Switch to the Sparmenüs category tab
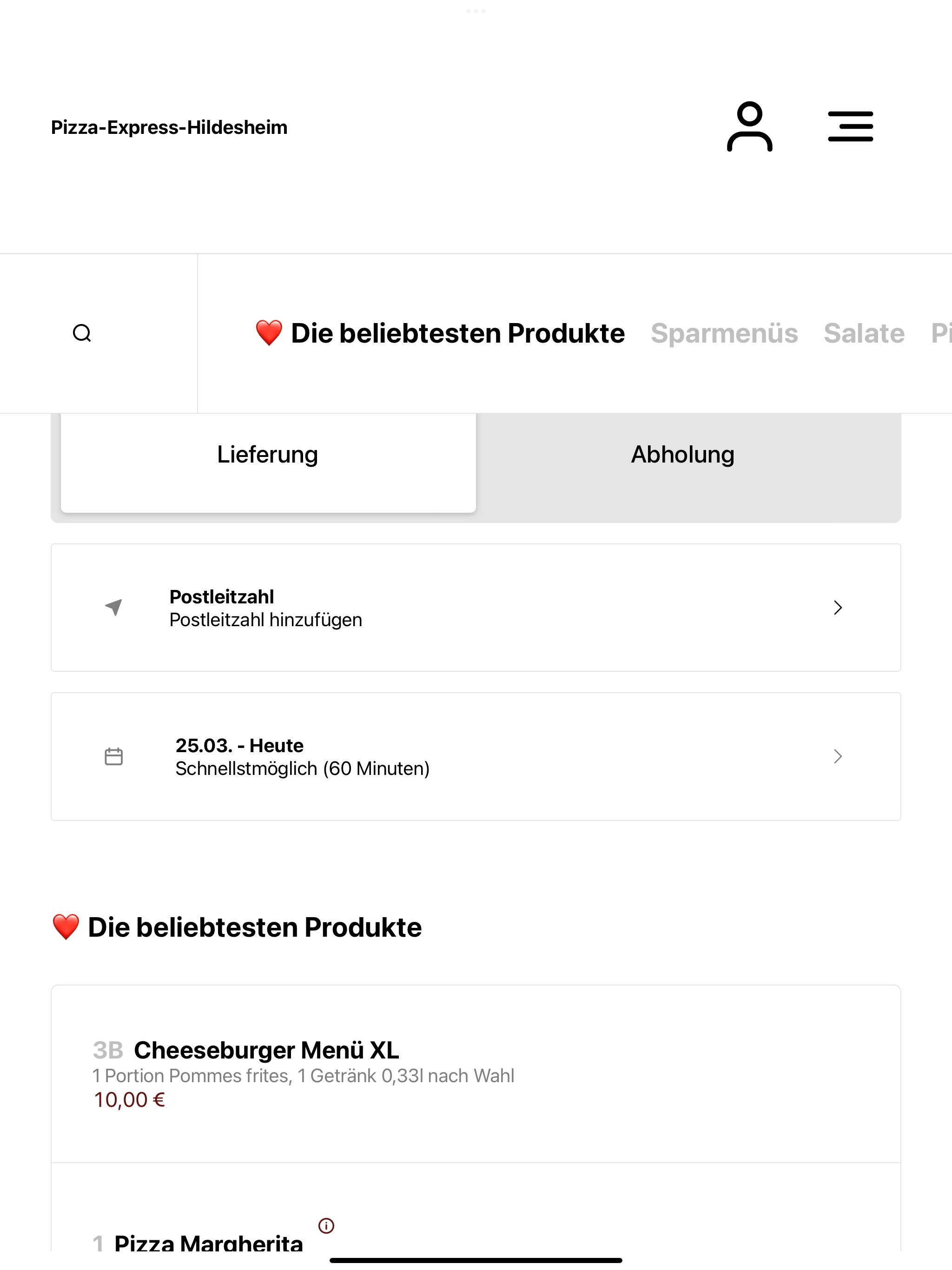 (724, 333)
